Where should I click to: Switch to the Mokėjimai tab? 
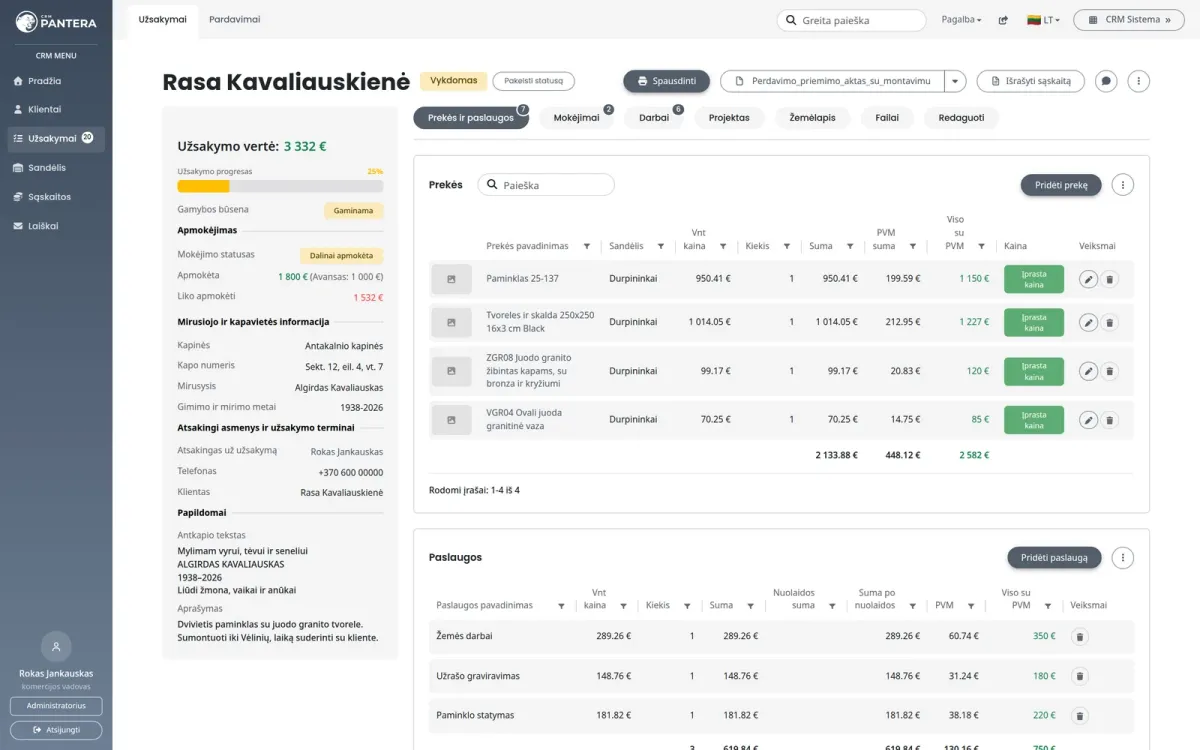point(576,118)
